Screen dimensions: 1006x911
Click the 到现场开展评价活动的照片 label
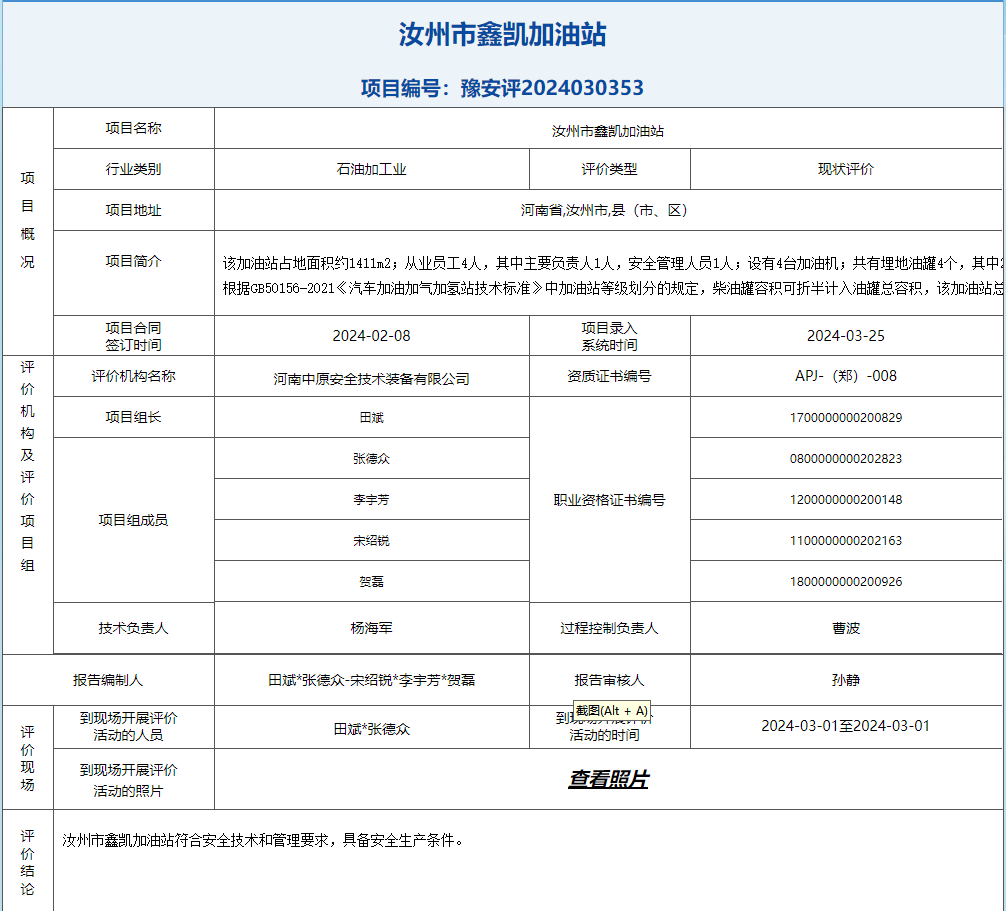pyautogui.click(x=128, y=780)
